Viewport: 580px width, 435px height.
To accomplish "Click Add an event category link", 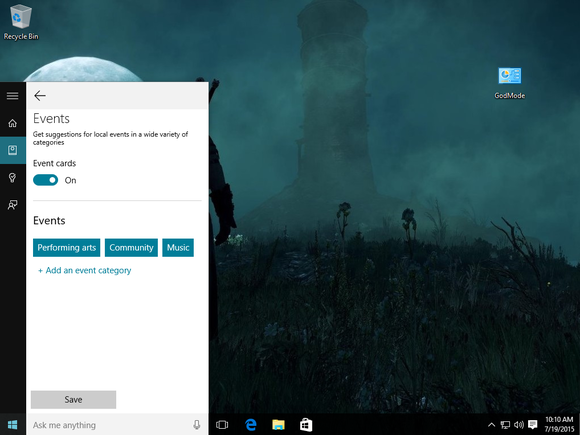I will (x=84, y=270).
